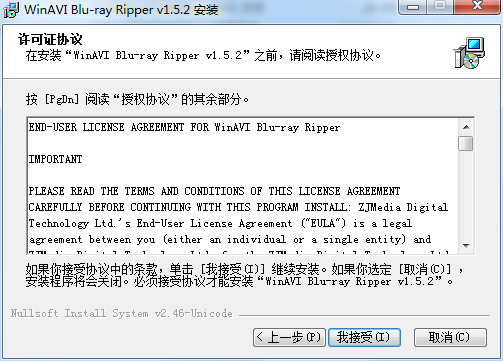503x361 pixels.
Task: Click the 许可证协议 header title
Action: pos(50,39)
